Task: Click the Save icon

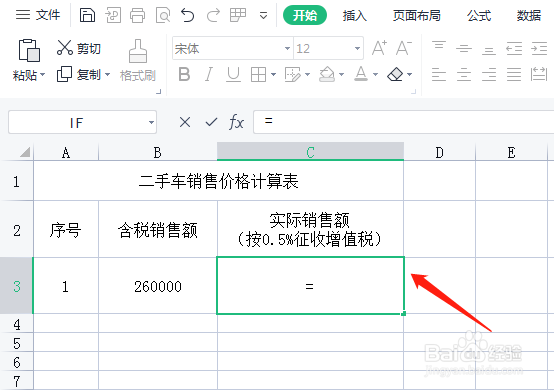Action: coord(87,16)
